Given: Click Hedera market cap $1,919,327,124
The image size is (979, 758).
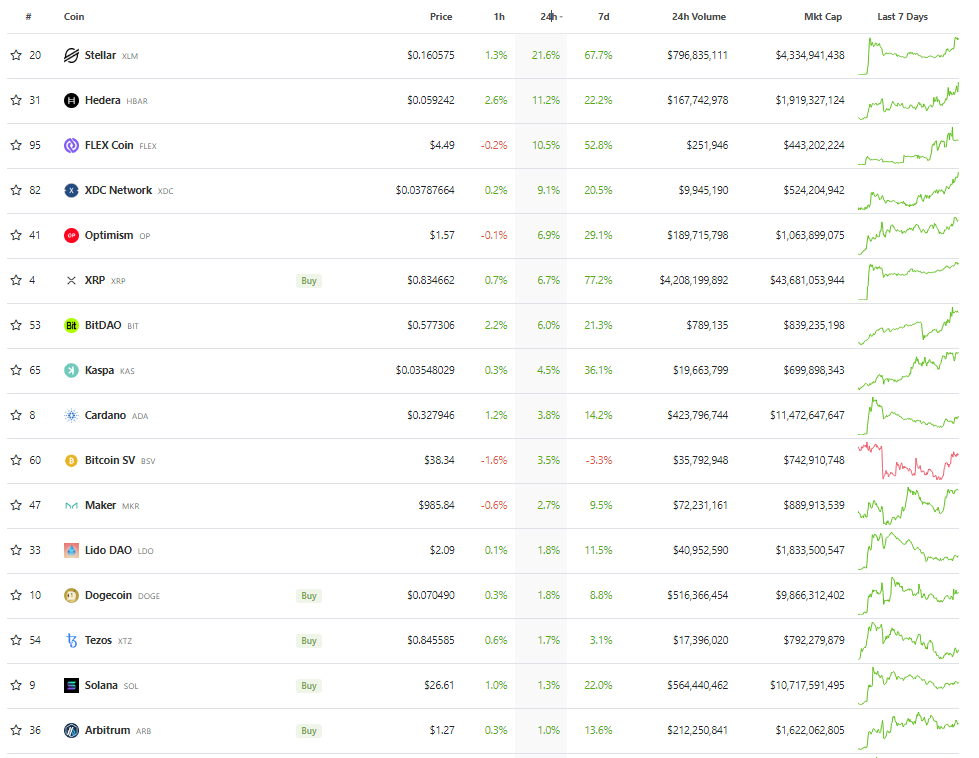Looking at the screenshot, I should click(810, 101).
